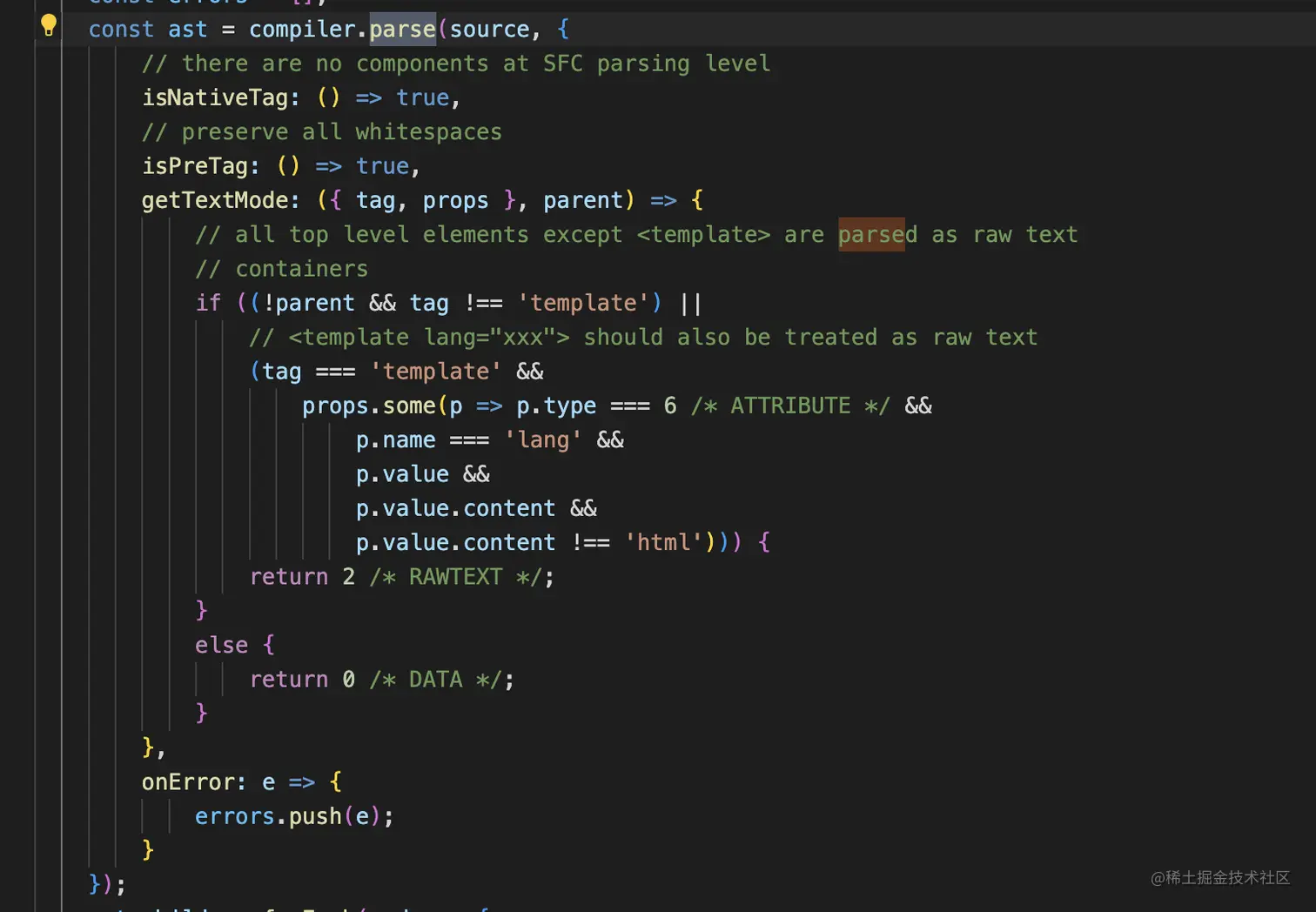The width and height of the screenshot is (1316, 912).
Task: Click the 'source' argument in compiler.parse
Action: 489,30
